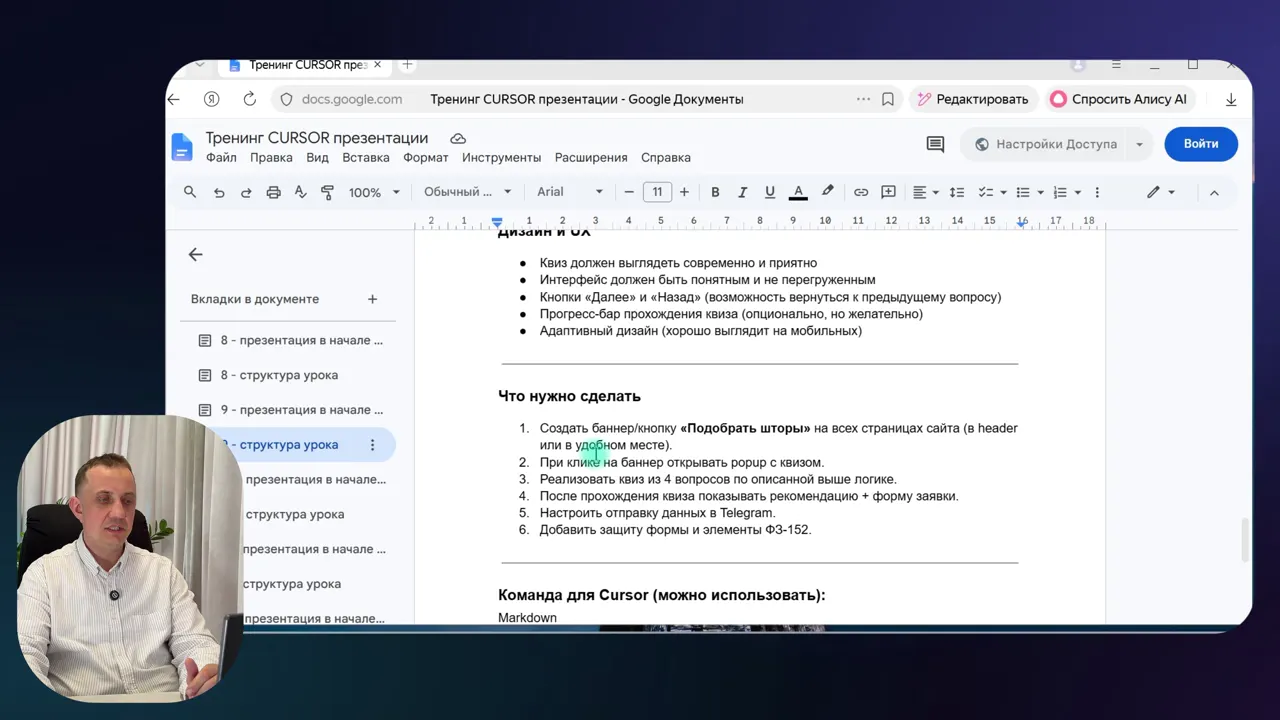Open line and paragraph spacing options
The height and width of the screenshot is (720, 1280).
pos(957,192)
